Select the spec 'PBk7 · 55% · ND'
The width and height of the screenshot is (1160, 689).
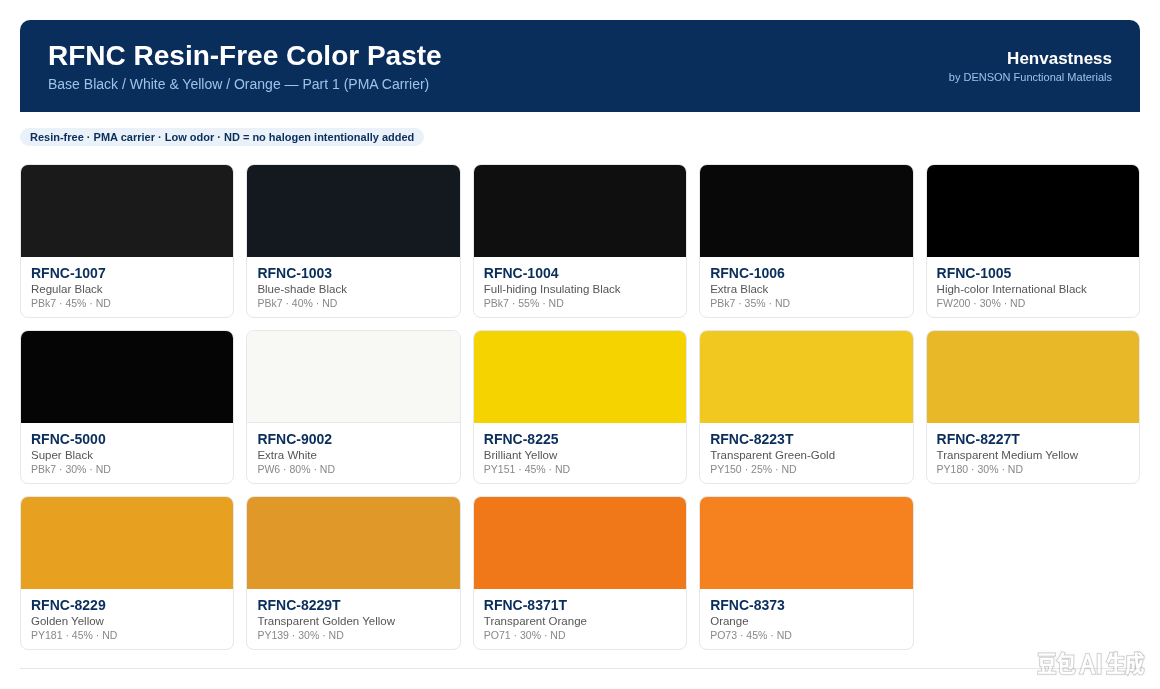(x=524, y=303)
